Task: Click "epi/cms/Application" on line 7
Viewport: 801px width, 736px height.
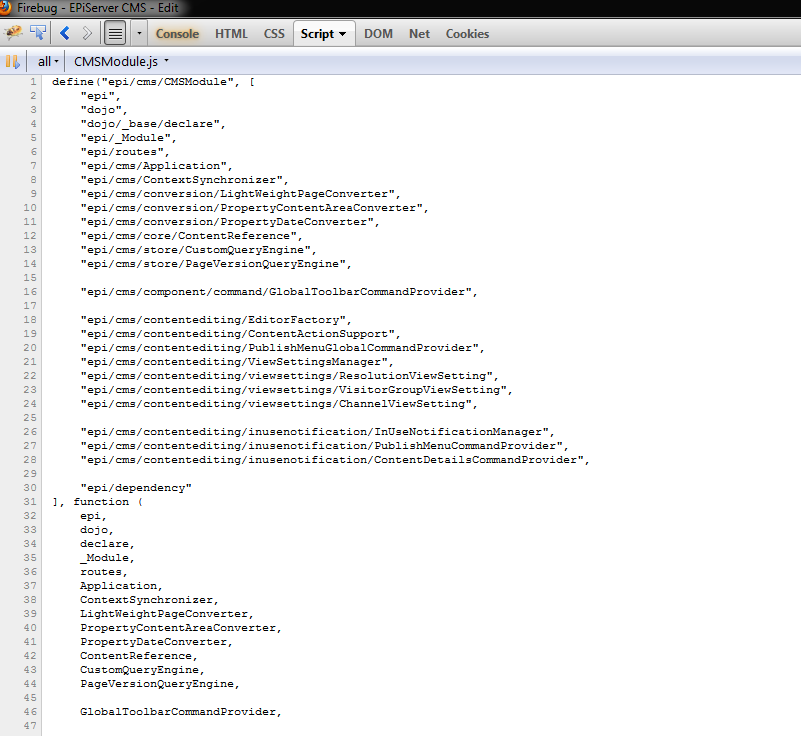Action: click(x=156, y=166)
